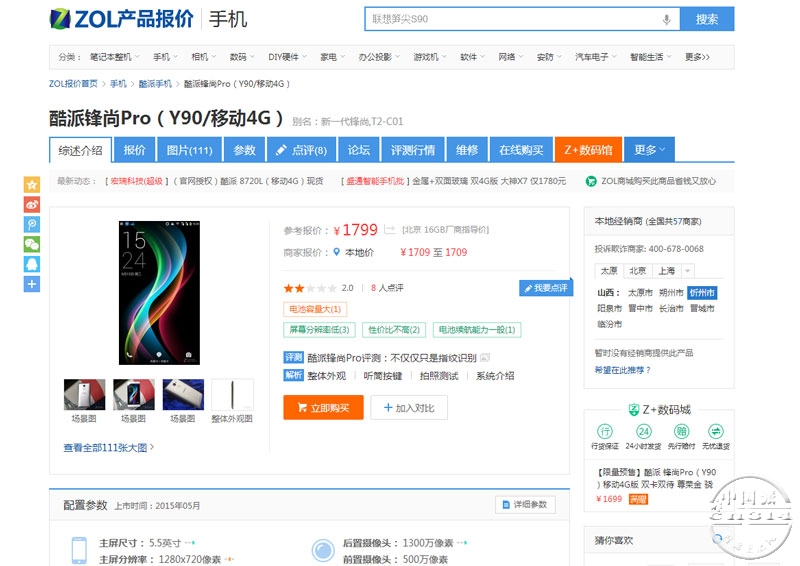
Task: Expand the 更多 tab dropdown
Action: [x=649, y=150]
